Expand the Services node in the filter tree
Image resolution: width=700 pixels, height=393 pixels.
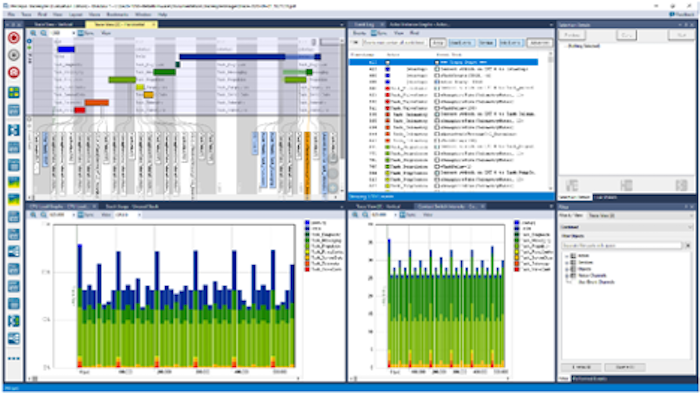click(x=567, y=263)
